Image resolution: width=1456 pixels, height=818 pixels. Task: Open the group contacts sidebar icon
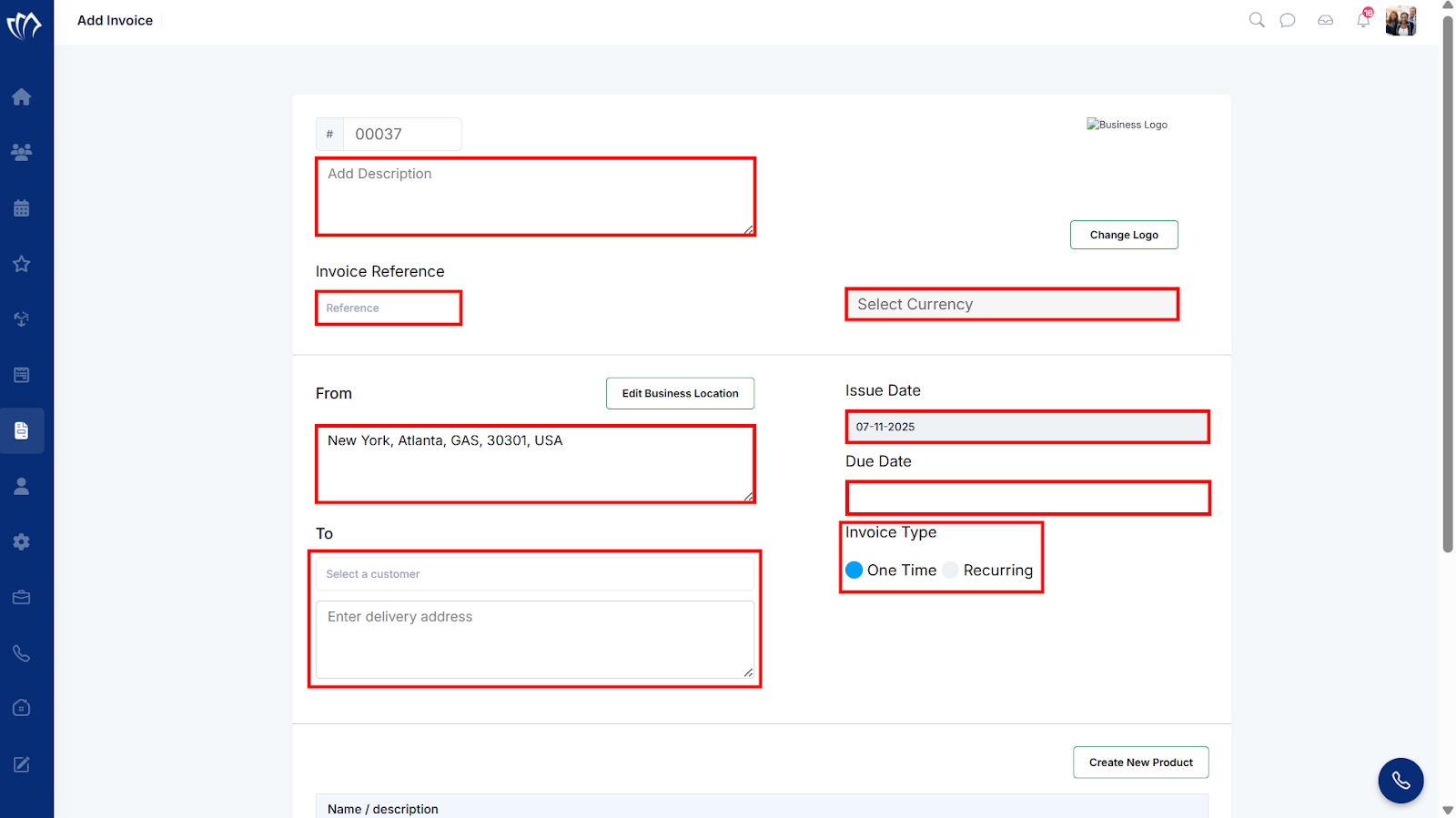click(22, 152)
